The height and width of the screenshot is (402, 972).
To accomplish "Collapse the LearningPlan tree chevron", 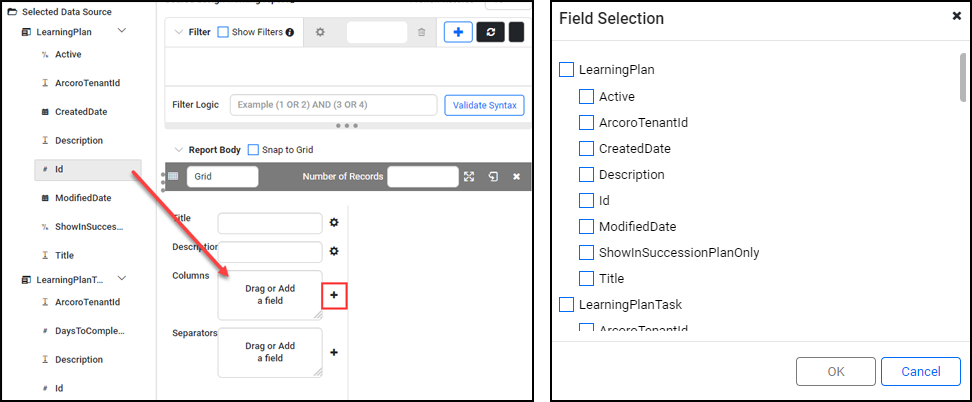I will [122, 31].
